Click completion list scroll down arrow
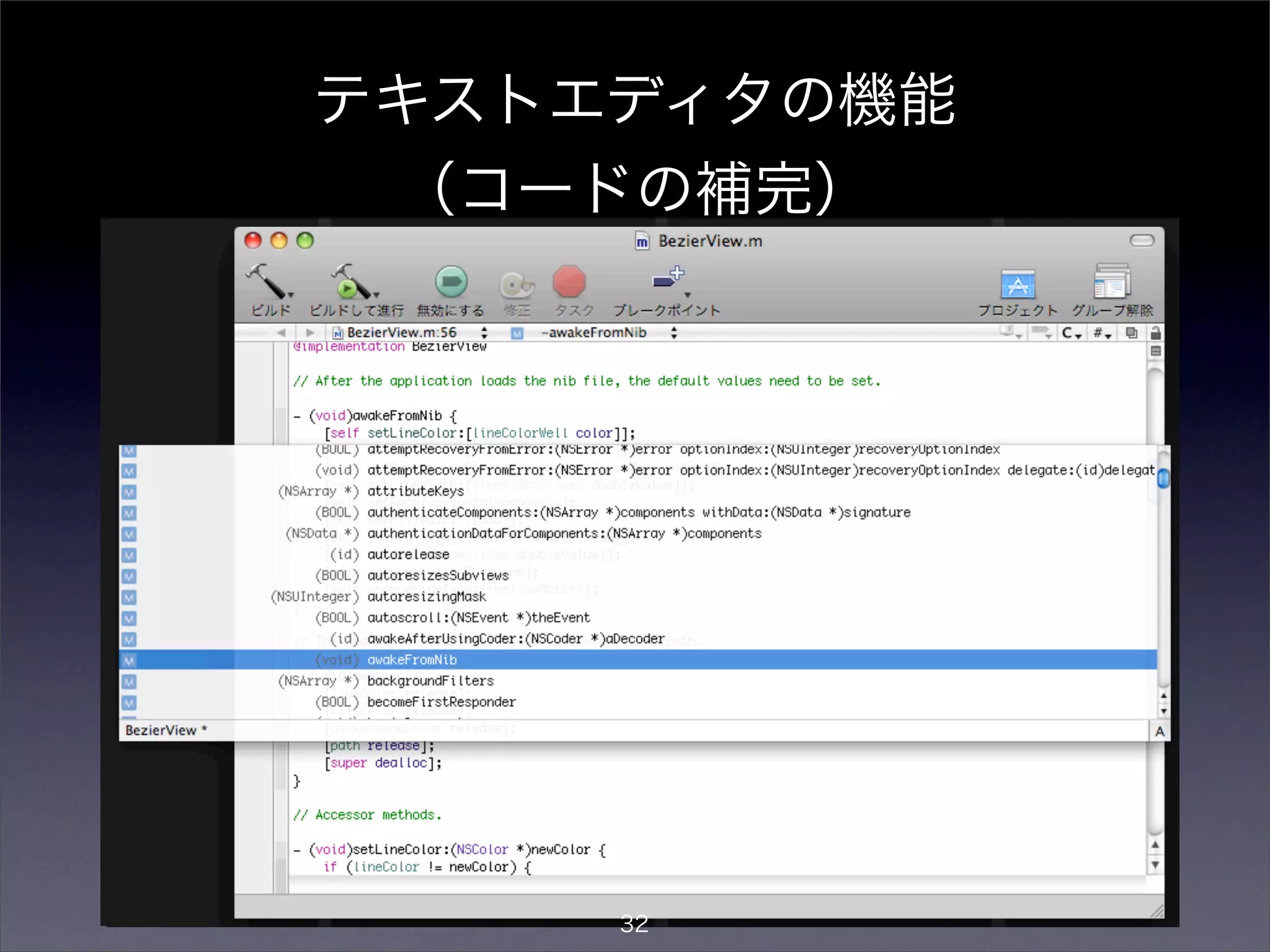 pos(1163,712)
